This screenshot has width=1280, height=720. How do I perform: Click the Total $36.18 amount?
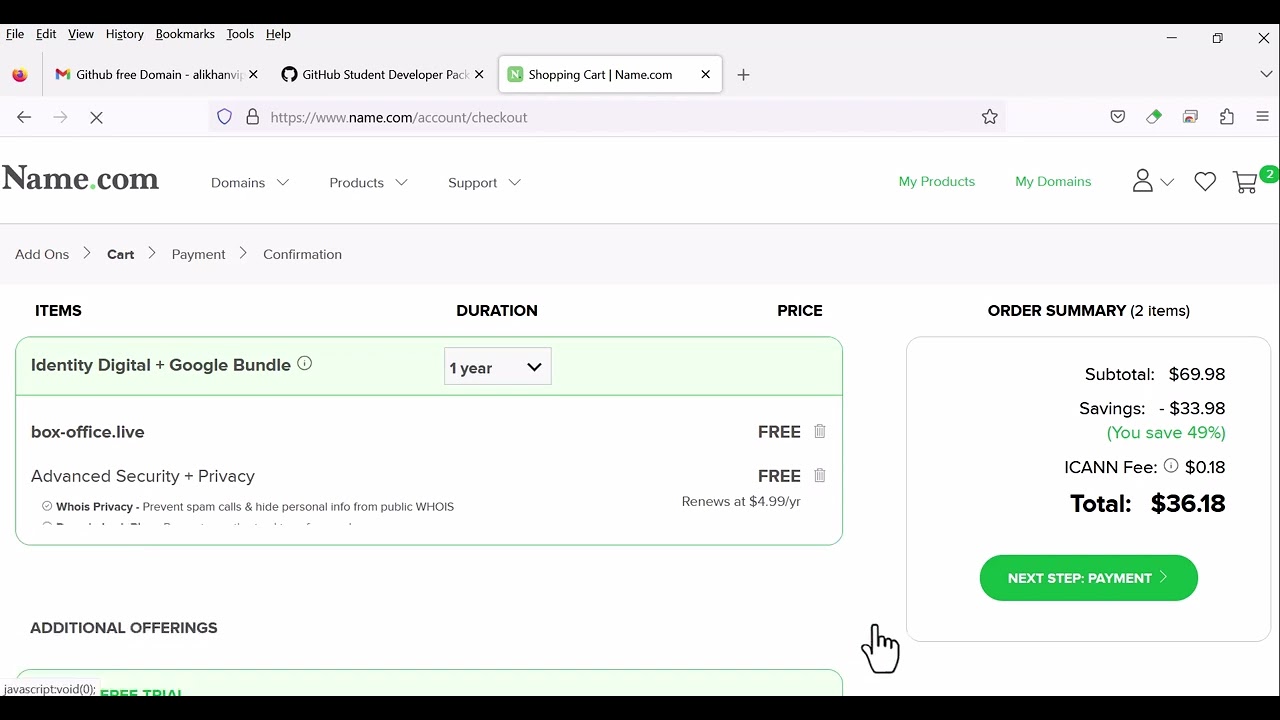pos(1188,503)
